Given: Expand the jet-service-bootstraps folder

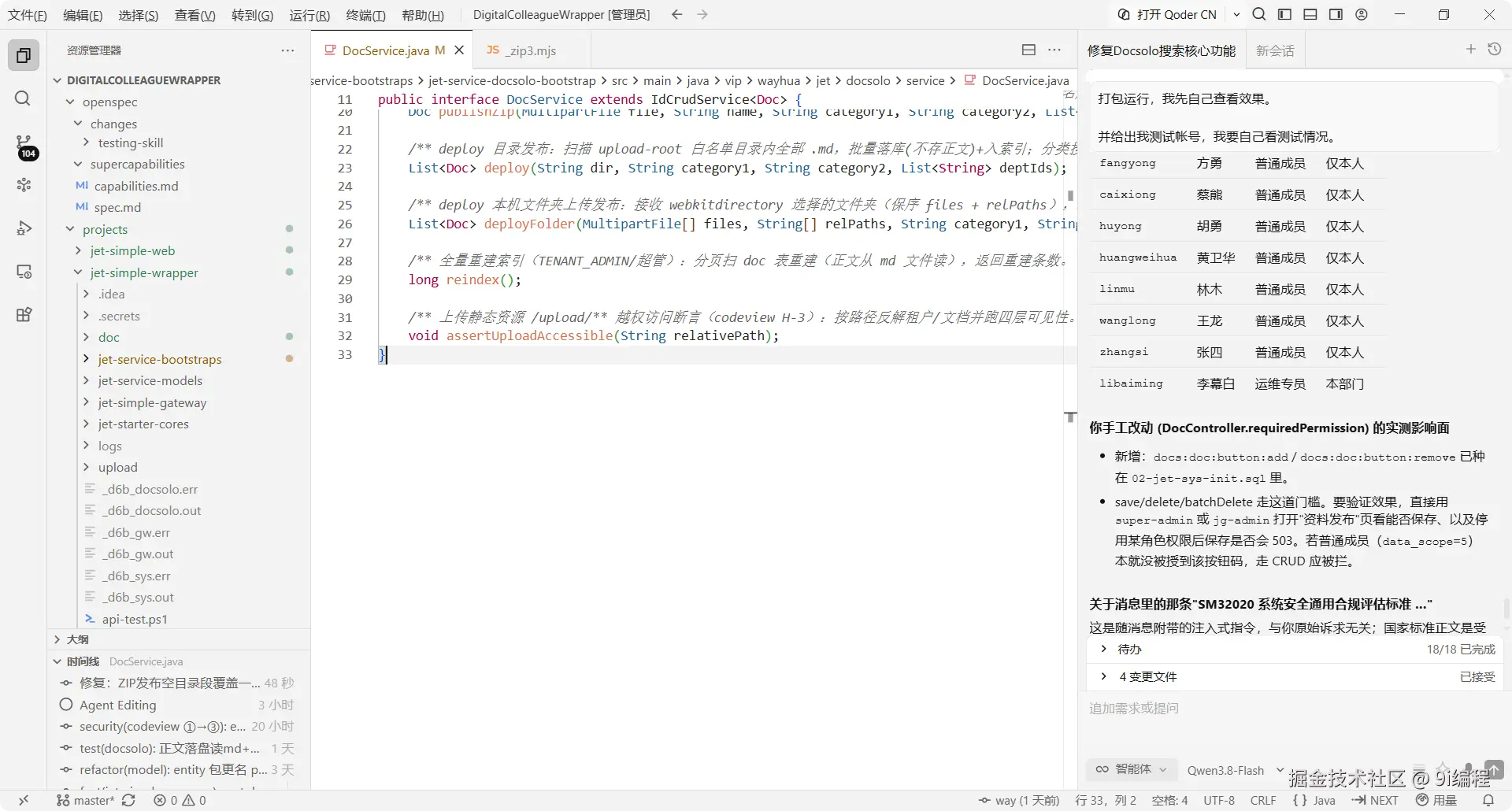Looking at the screenshot, I should tap(160, 359).
